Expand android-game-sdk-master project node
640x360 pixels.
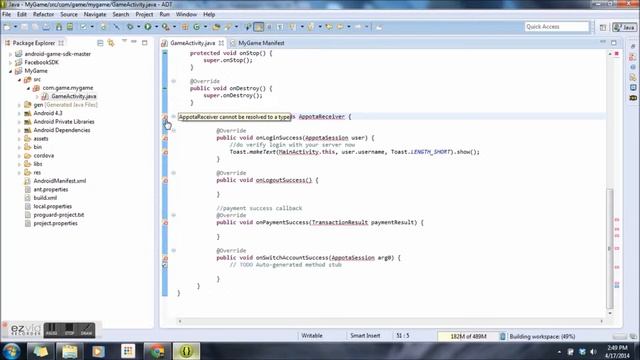(11, 54)
